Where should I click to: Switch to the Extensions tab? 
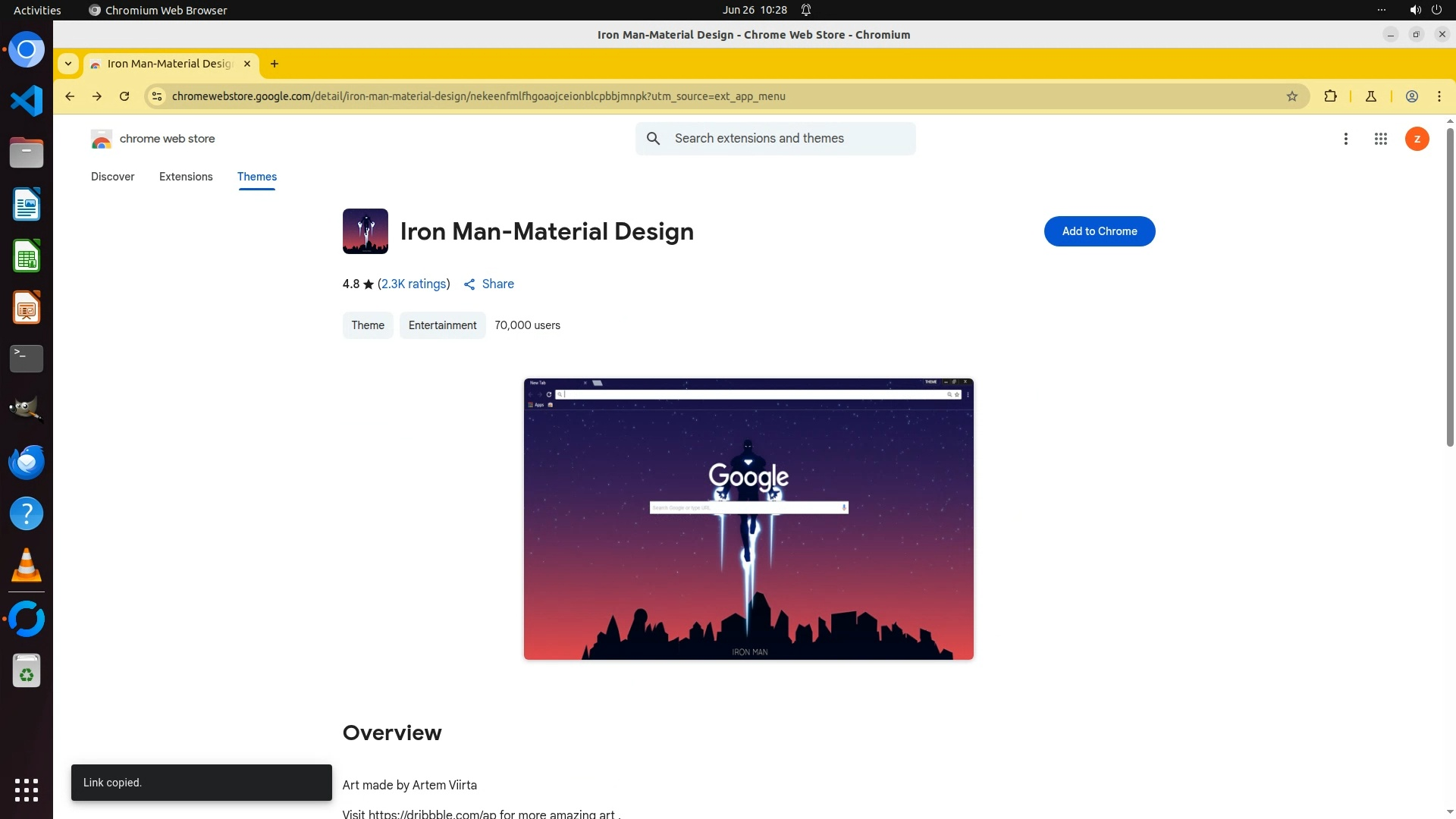(186, 177)
